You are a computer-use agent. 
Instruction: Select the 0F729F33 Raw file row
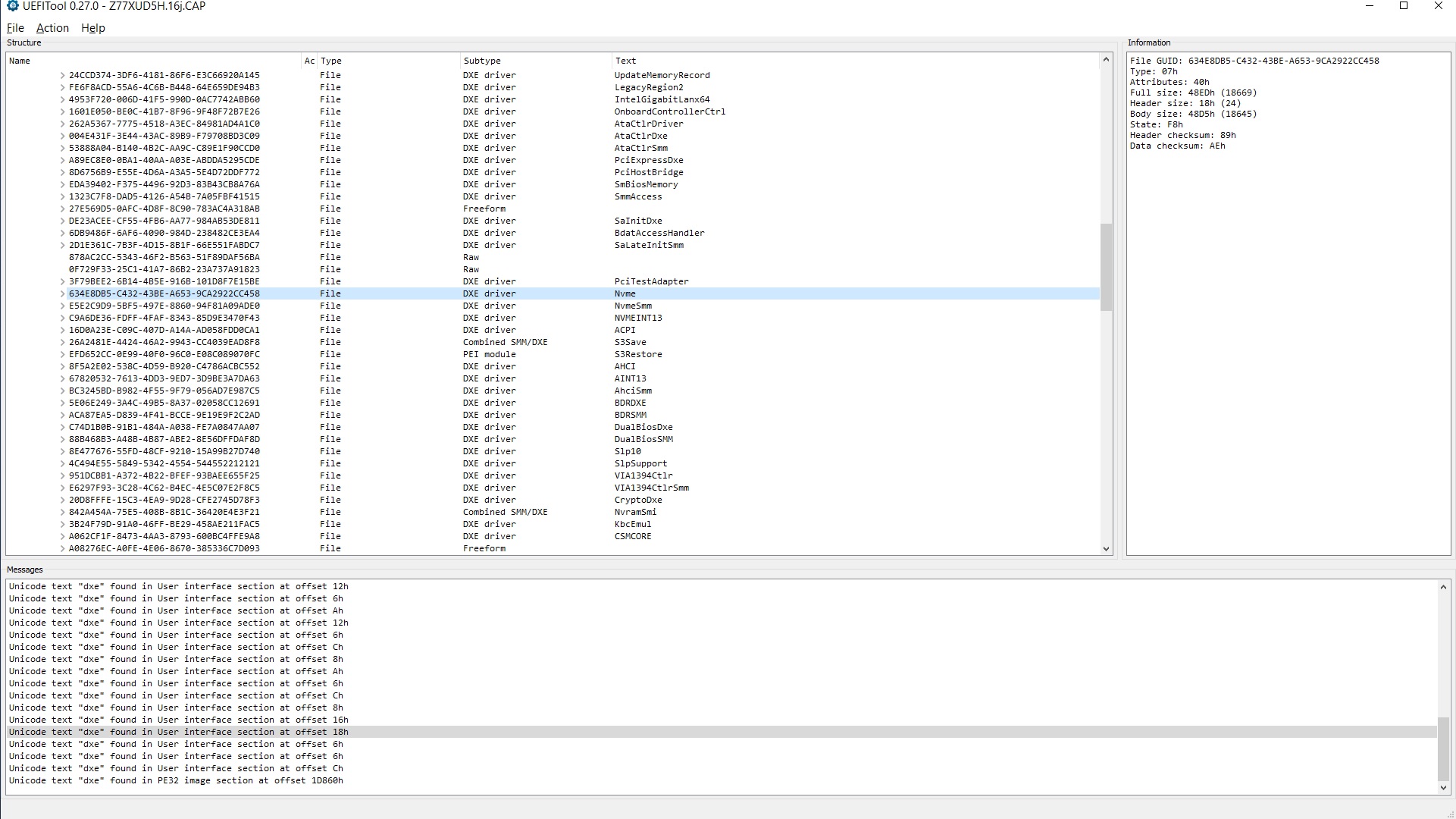553,269
